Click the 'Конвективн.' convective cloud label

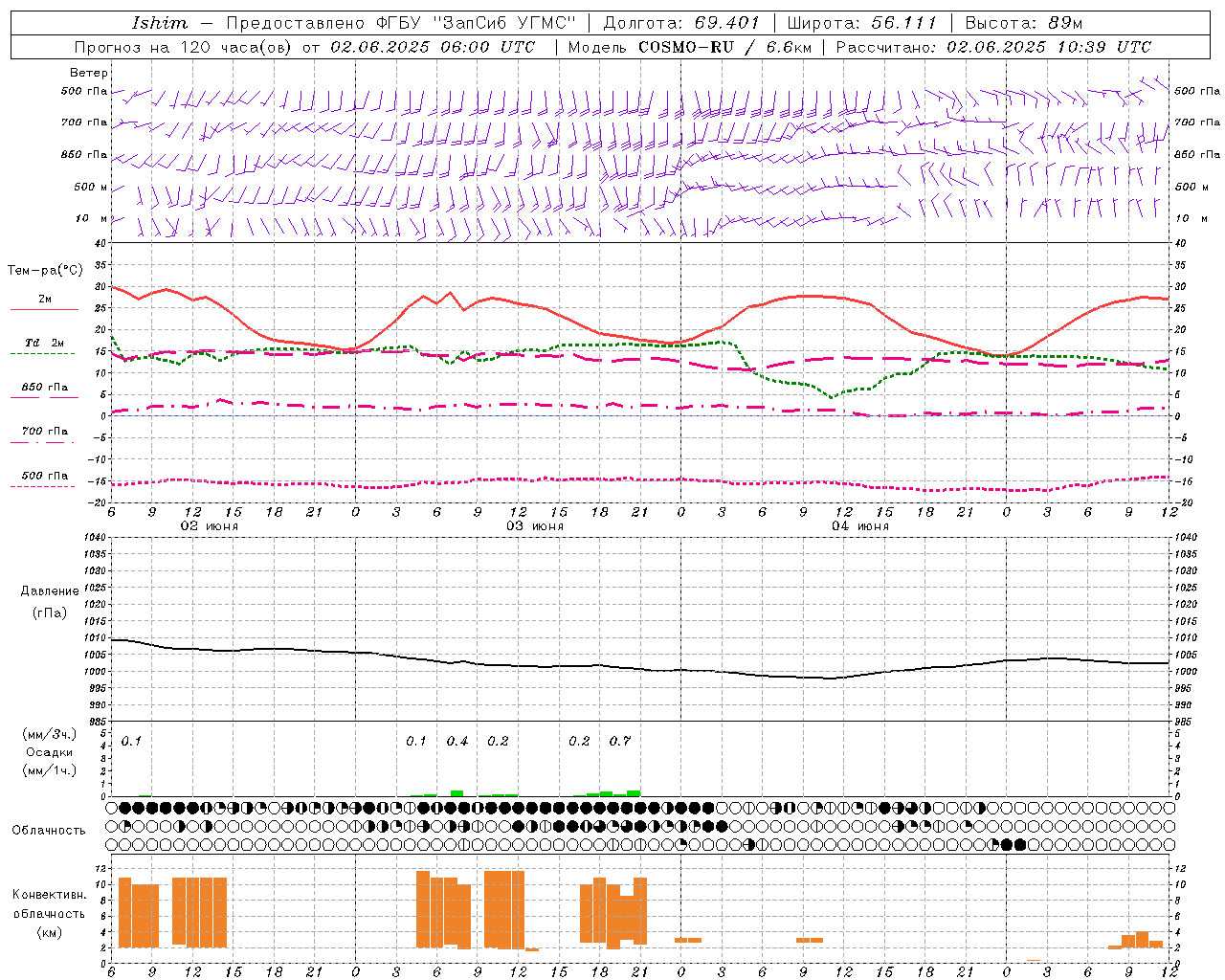point(50,895)
